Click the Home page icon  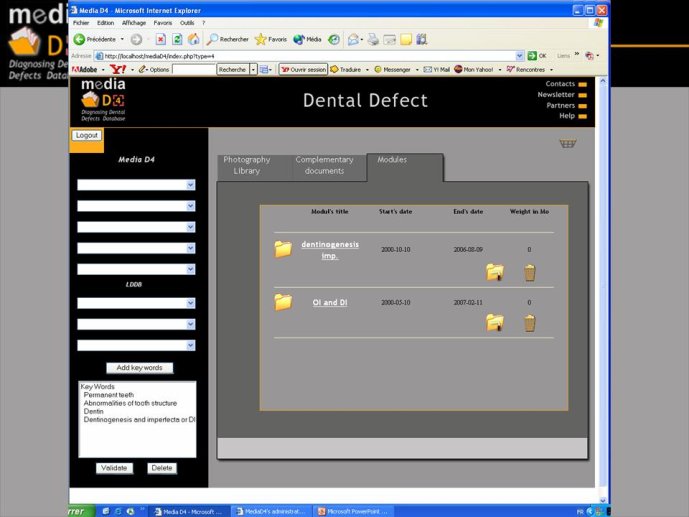(x=193, y=40)
